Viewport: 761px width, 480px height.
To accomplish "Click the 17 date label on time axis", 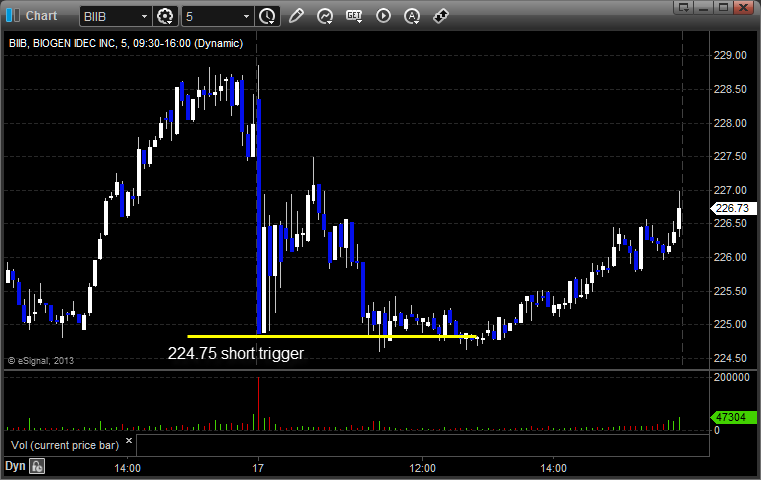I will click(258, 468).
